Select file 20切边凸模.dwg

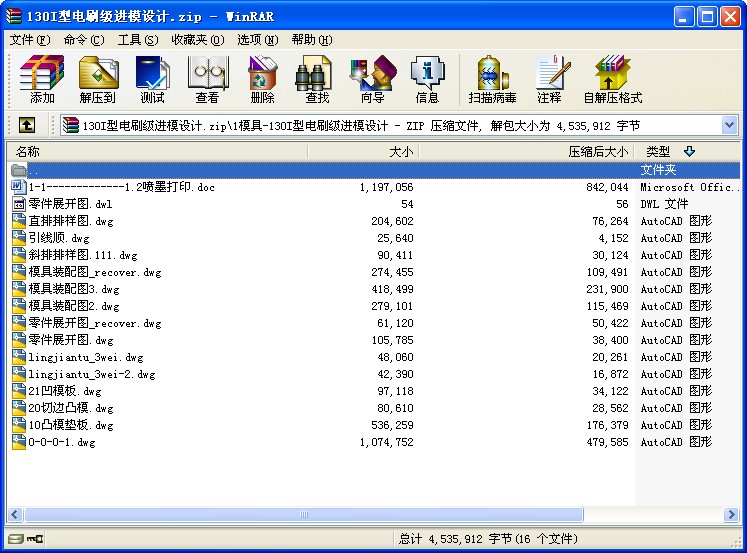71,408
